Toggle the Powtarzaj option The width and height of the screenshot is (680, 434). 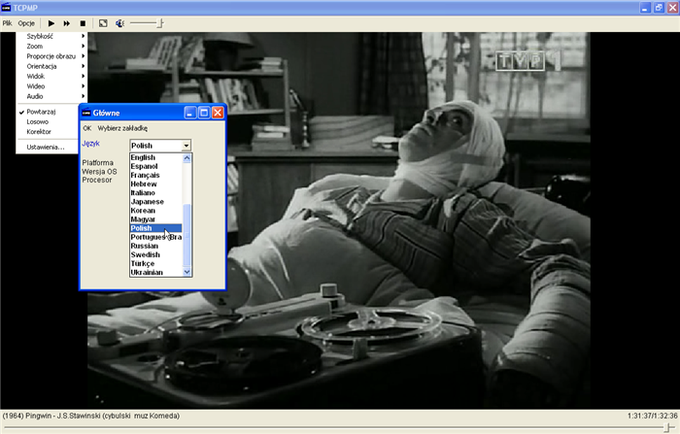pos(48,112)
